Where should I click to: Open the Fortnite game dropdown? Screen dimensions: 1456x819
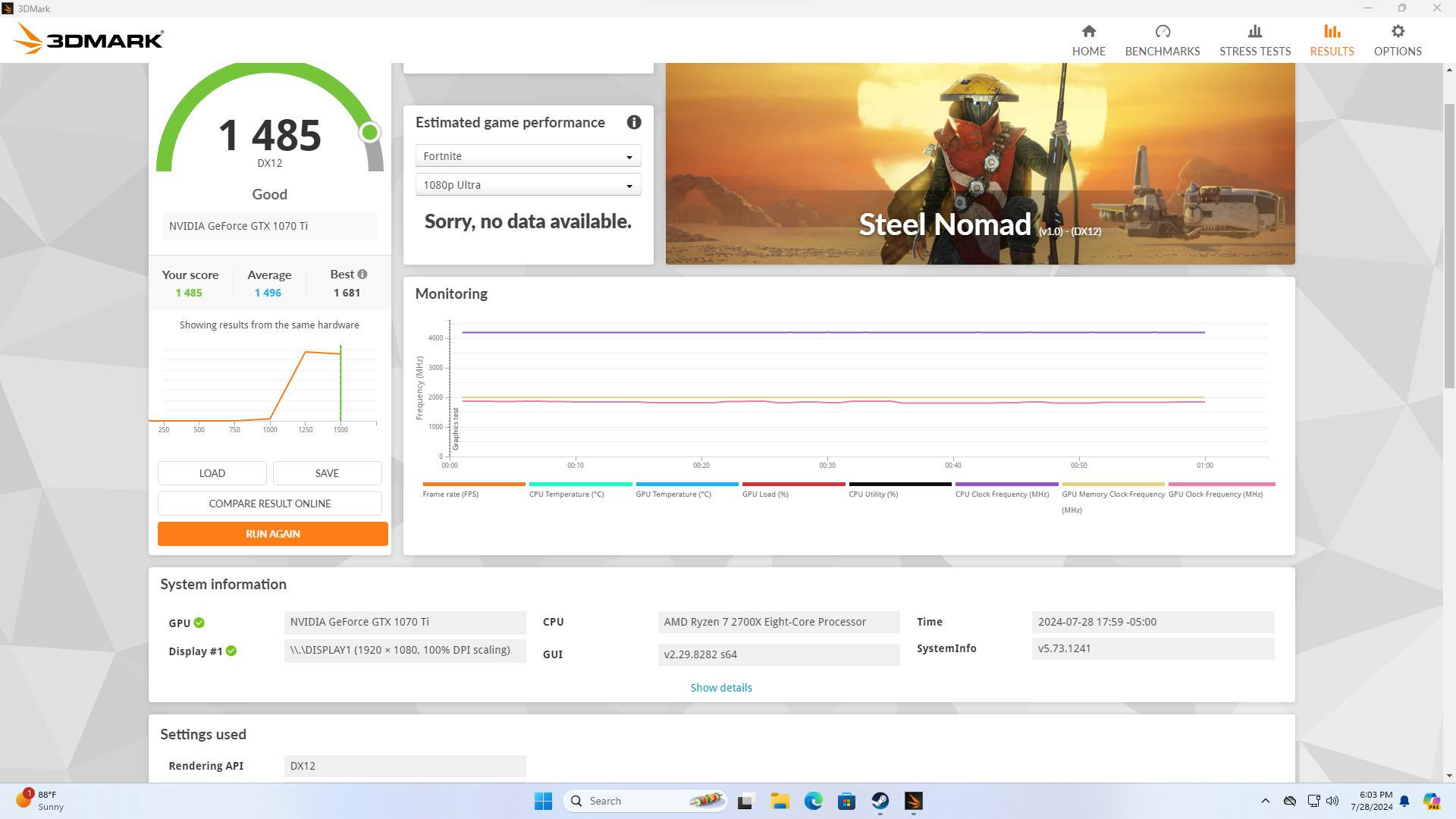tap(528, 156)
